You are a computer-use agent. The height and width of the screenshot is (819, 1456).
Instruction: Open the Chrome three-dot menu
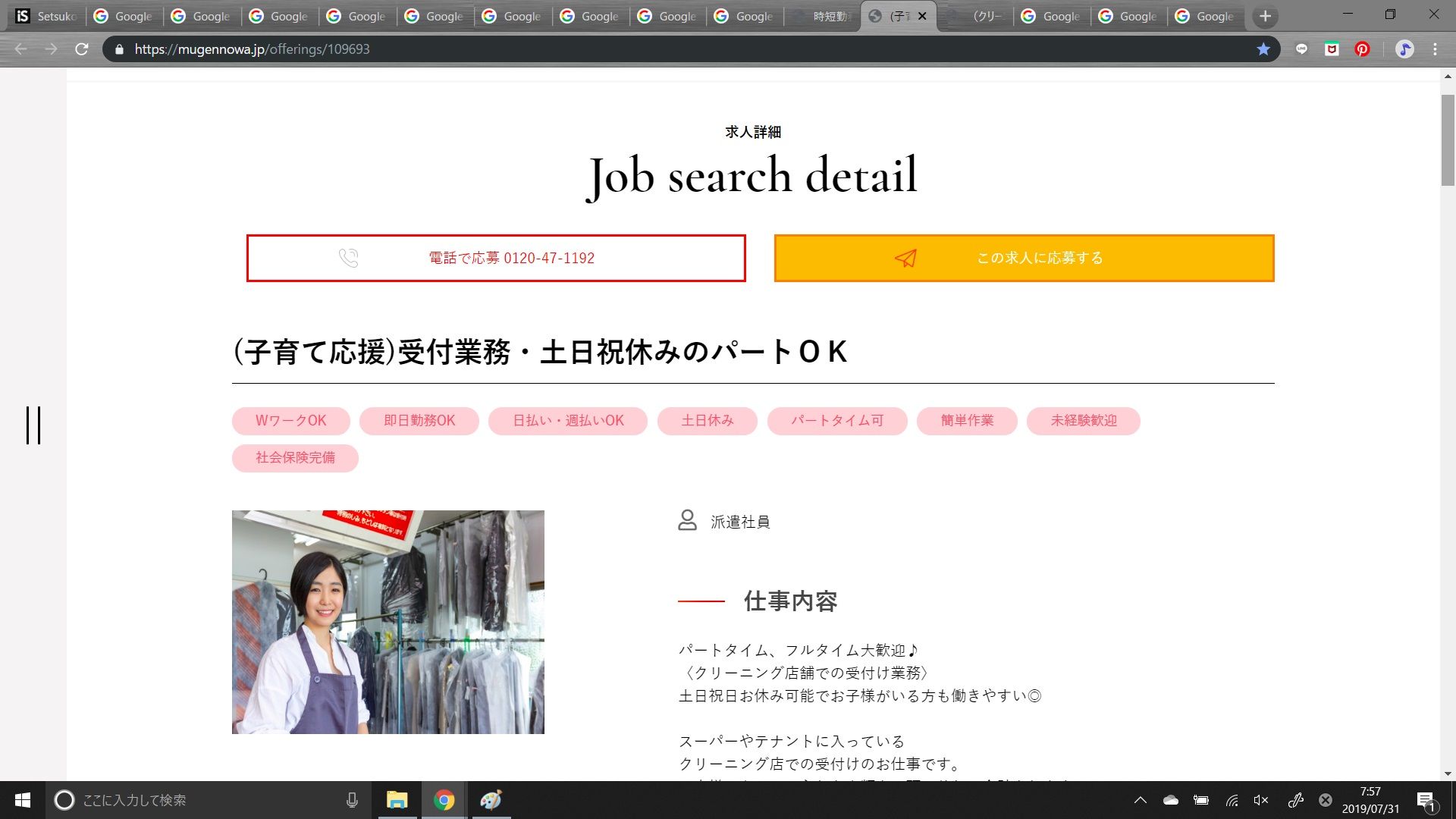click(1434, 49)
